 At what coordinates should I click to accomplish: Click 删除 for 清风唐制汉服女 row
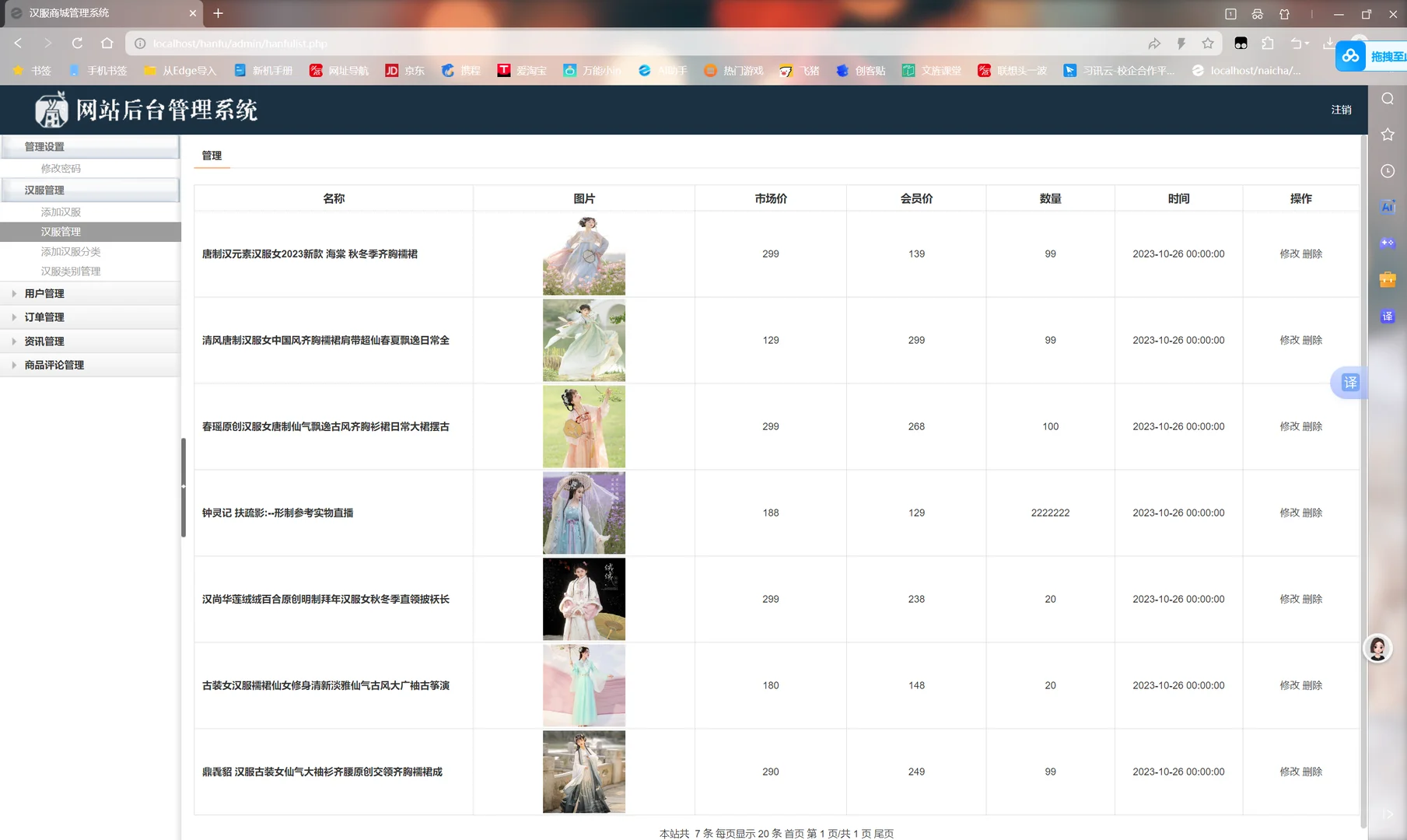coord(1312,341)
